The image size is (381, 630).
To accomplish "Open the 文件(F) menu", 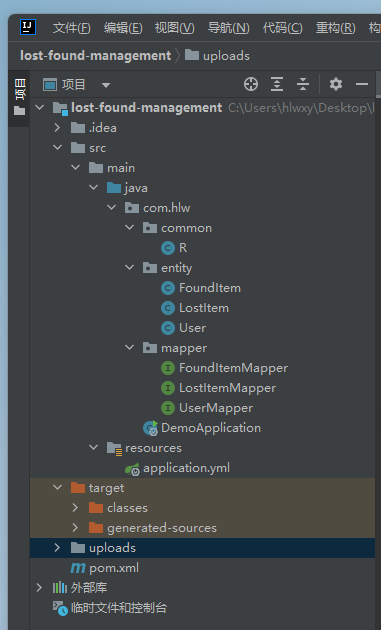I will [72, 28].
